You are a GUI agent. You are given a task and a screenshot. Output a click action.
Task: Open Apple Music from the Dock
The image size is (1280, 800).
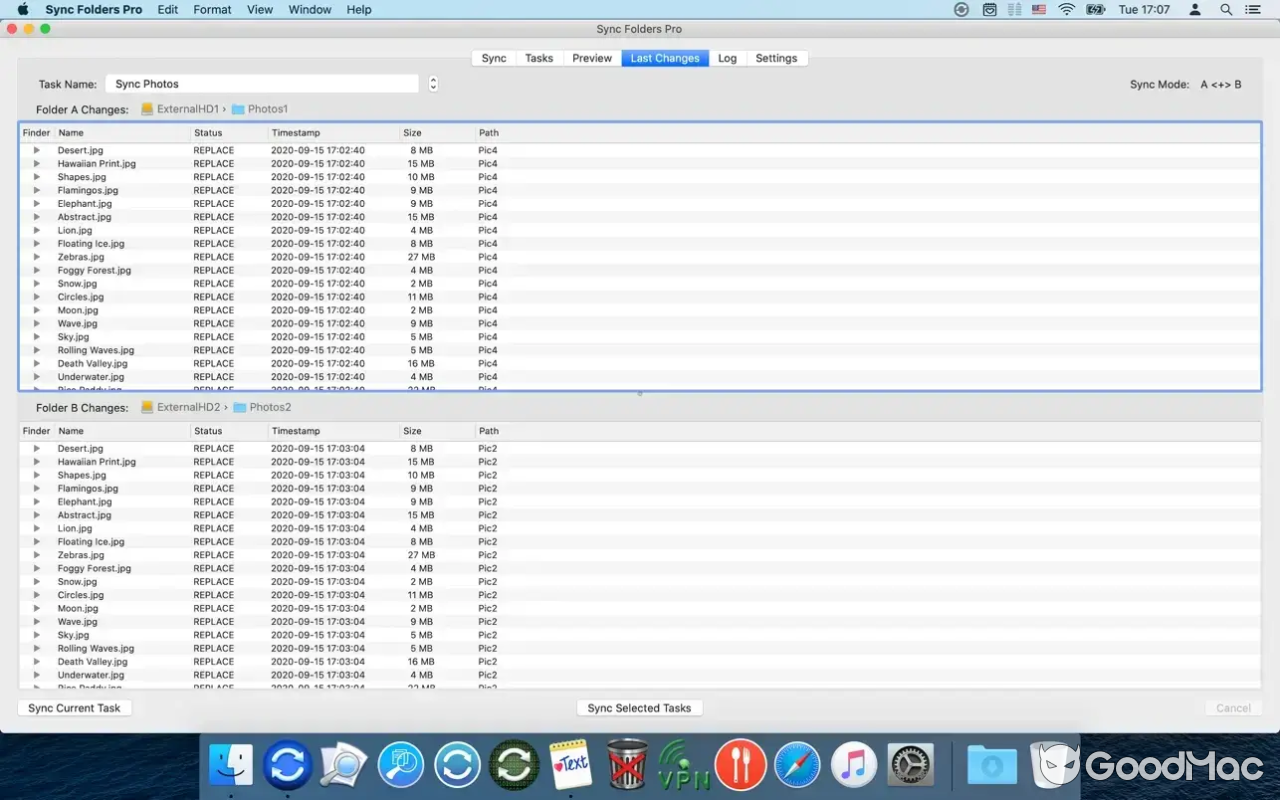coord(854,765)
